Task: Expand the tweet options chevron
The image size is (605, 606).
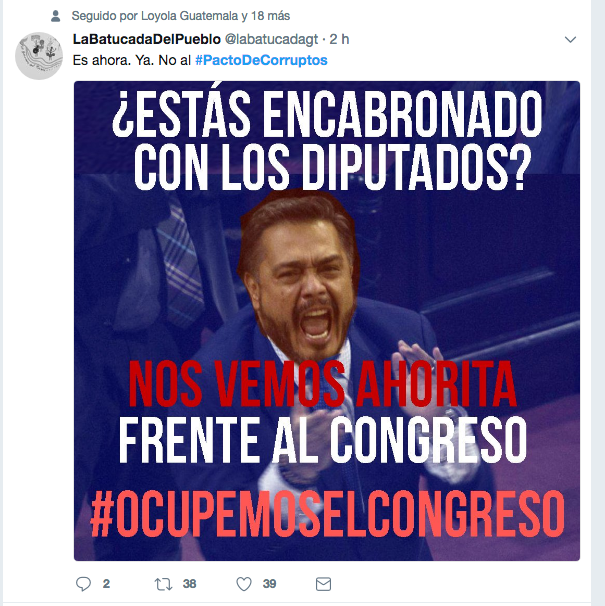Action: tap(570, 39)
